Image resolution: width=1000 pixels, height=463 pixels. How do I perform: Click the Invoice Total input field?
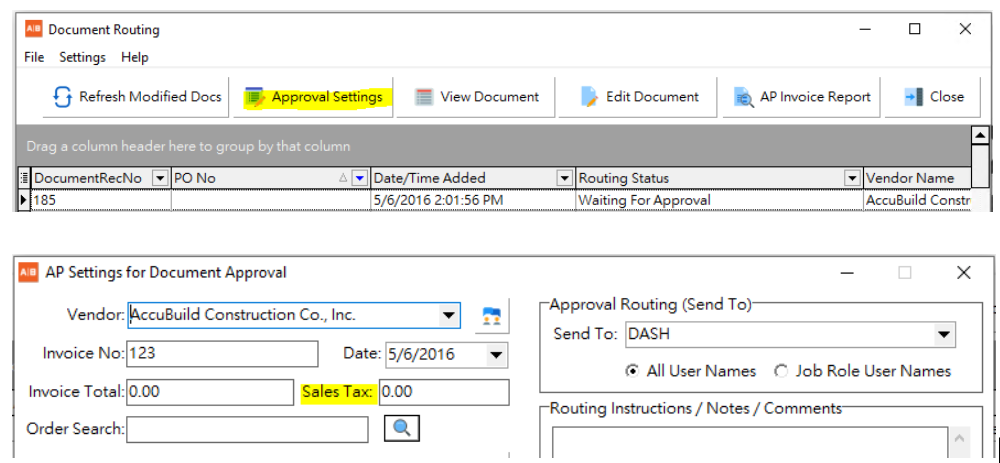coord(210,392)
